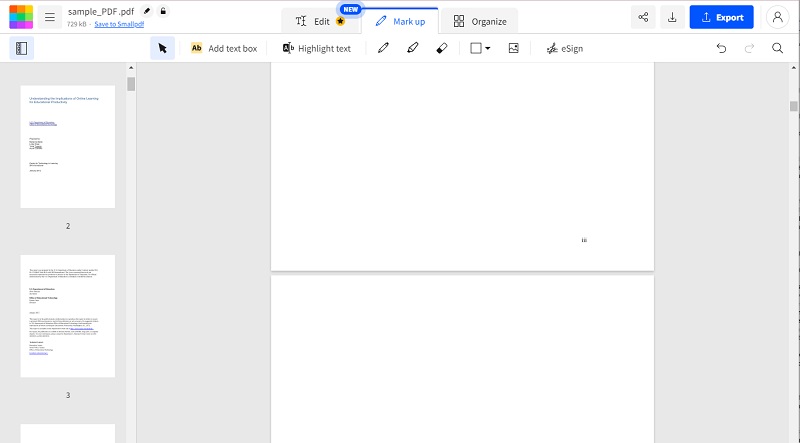Undo the last action
Viewport: 800px width, 443px height.
click(x=721, y=48)
